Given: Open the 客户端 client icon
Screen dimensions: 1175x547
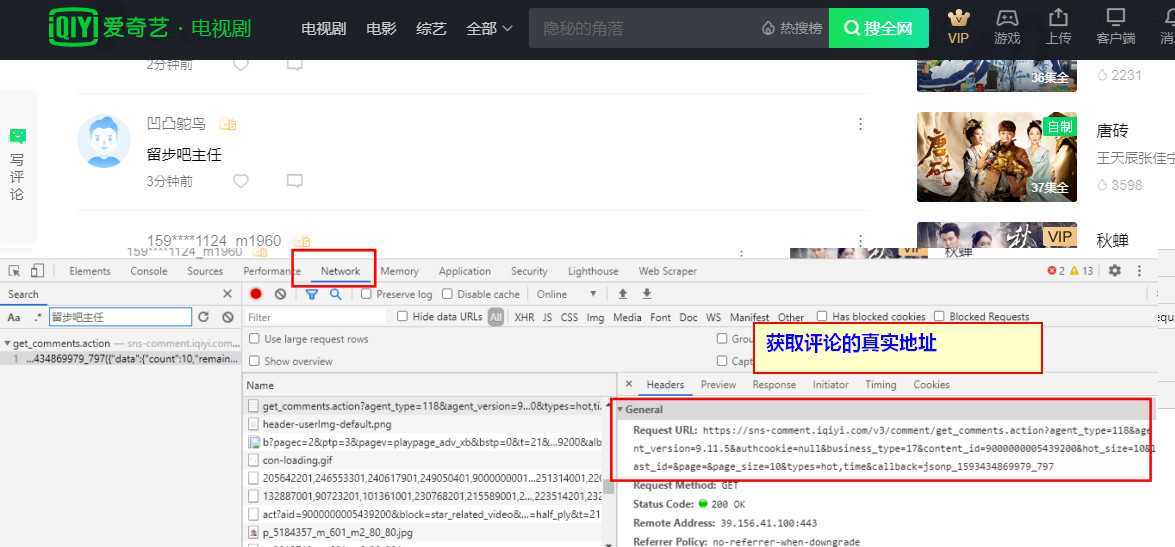Looking at the screenshot, I should (x=1116, y=28).
